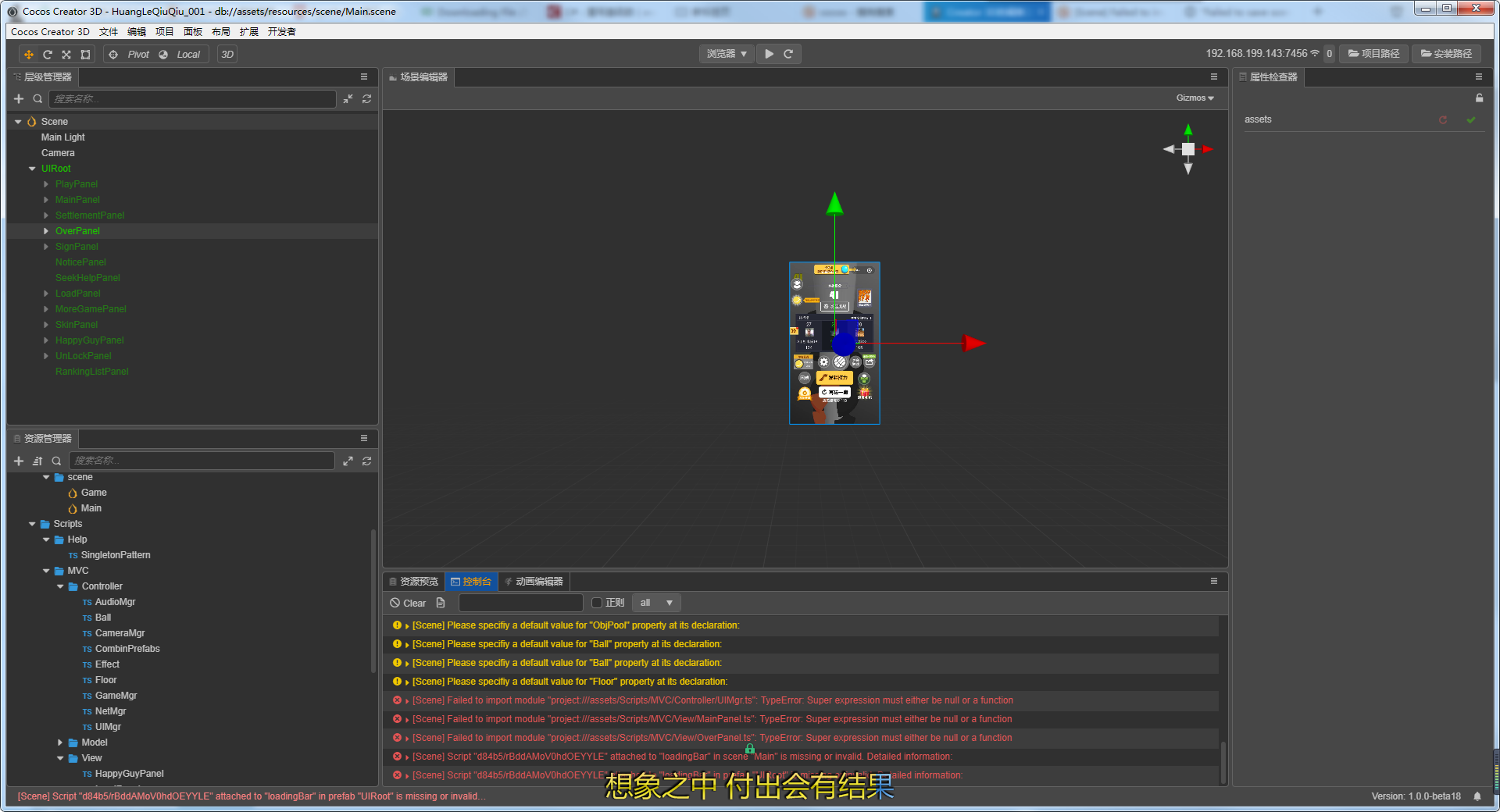Screen dimensions: 1500x812
Task: Expand the OverPanel node
Action: coord(46,231)
